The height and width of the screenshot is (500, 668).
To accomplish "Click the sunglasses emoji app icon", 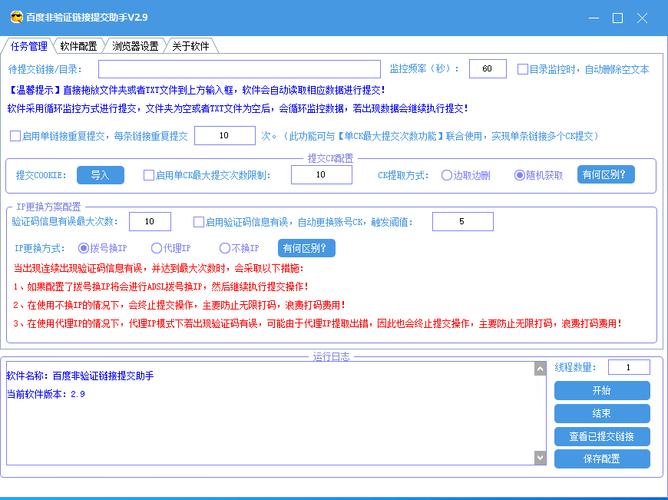I will click(x=16, y=17).
